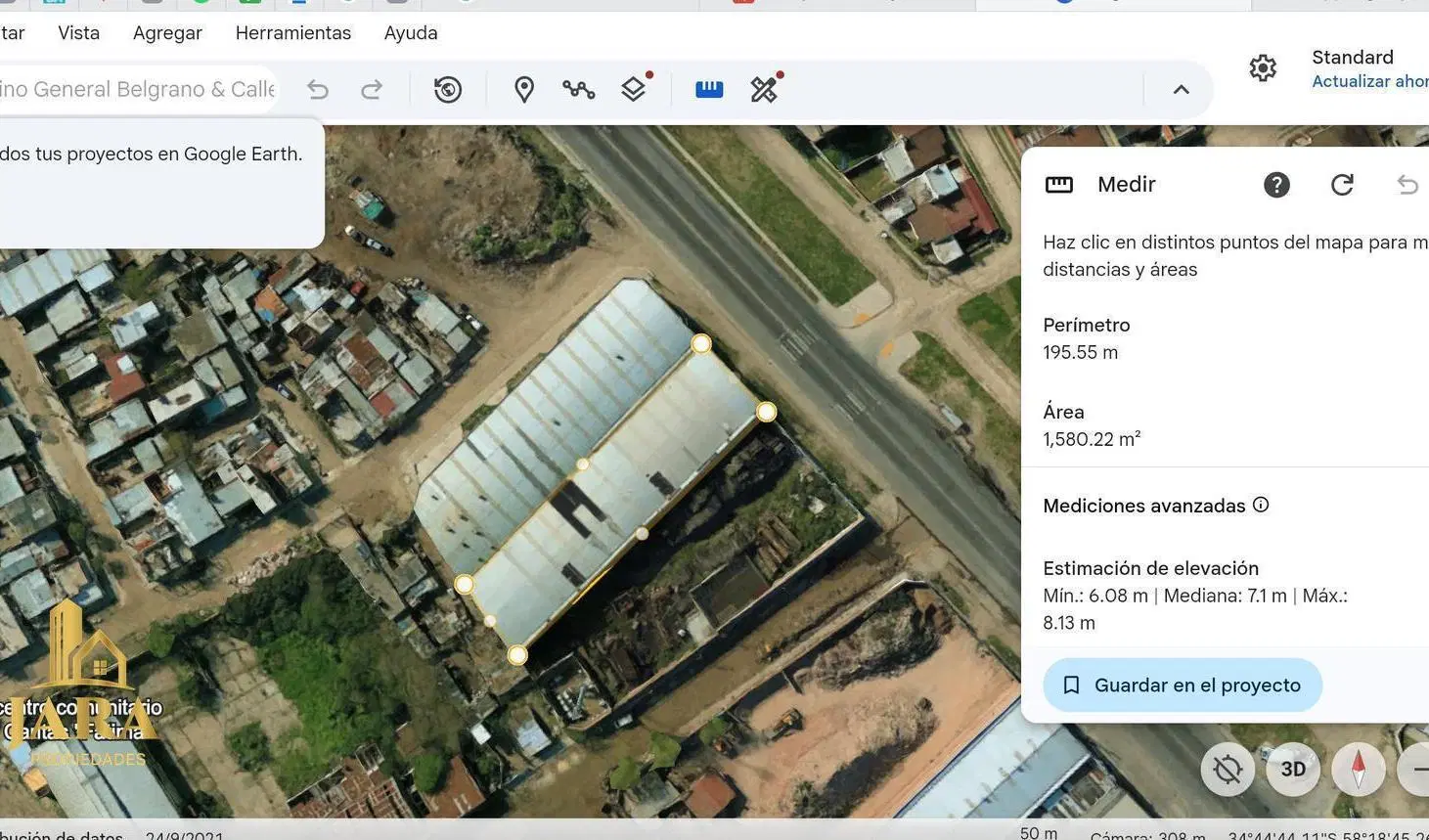Screen dimensions: 1429x840
Task: Switch map to 3D view
Action: (1293, 770)
